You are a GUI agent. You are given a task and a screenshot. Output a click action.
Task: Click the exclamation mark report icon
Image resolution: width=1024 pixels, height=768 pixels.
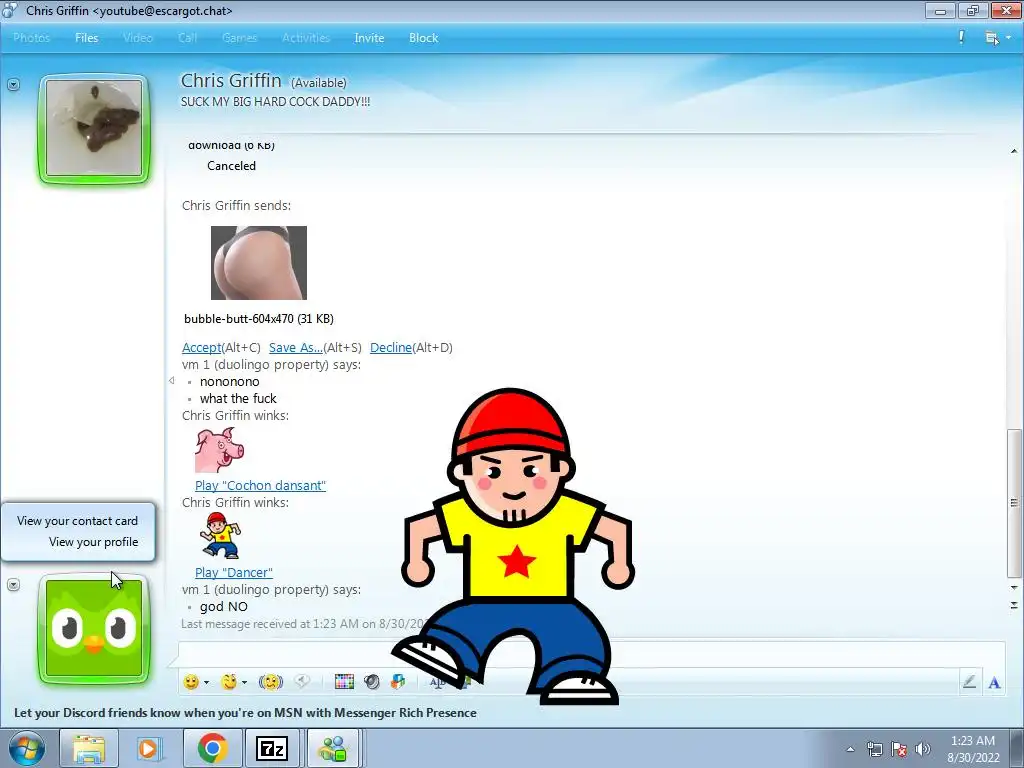961,37
